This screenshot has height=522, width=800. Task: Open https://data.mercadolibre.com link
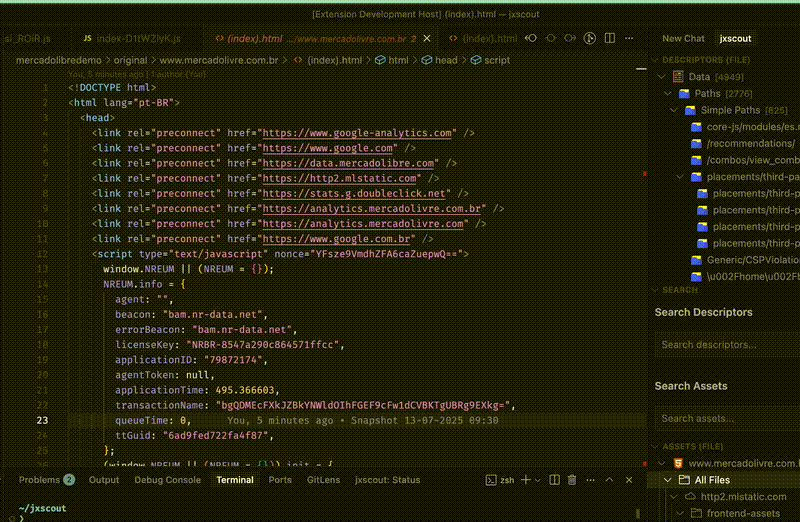[348, 163]
